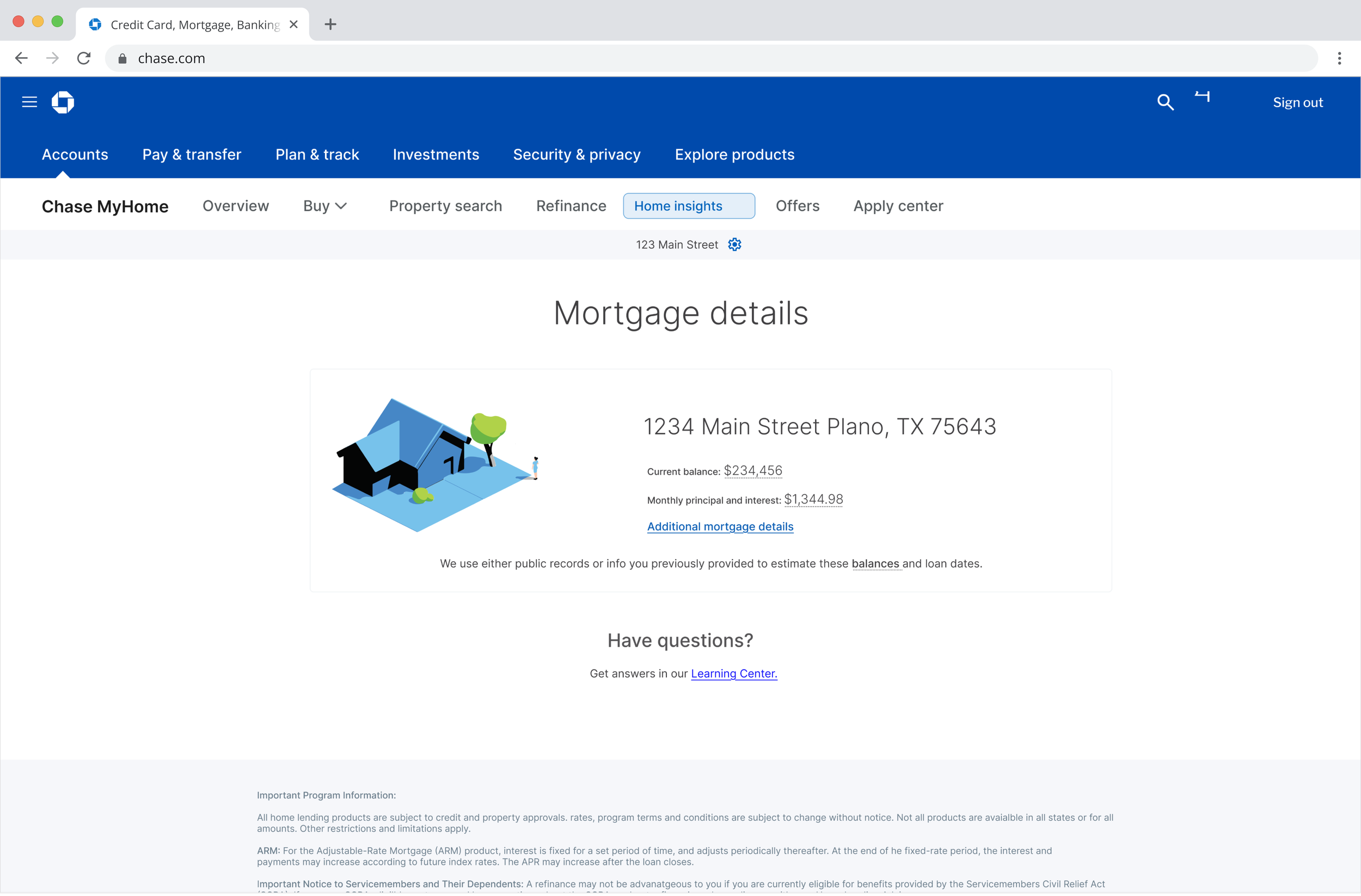Viewport: 1361px width, 896px height.
Task: Open the Accounts menu
Action: coord(75,155)
